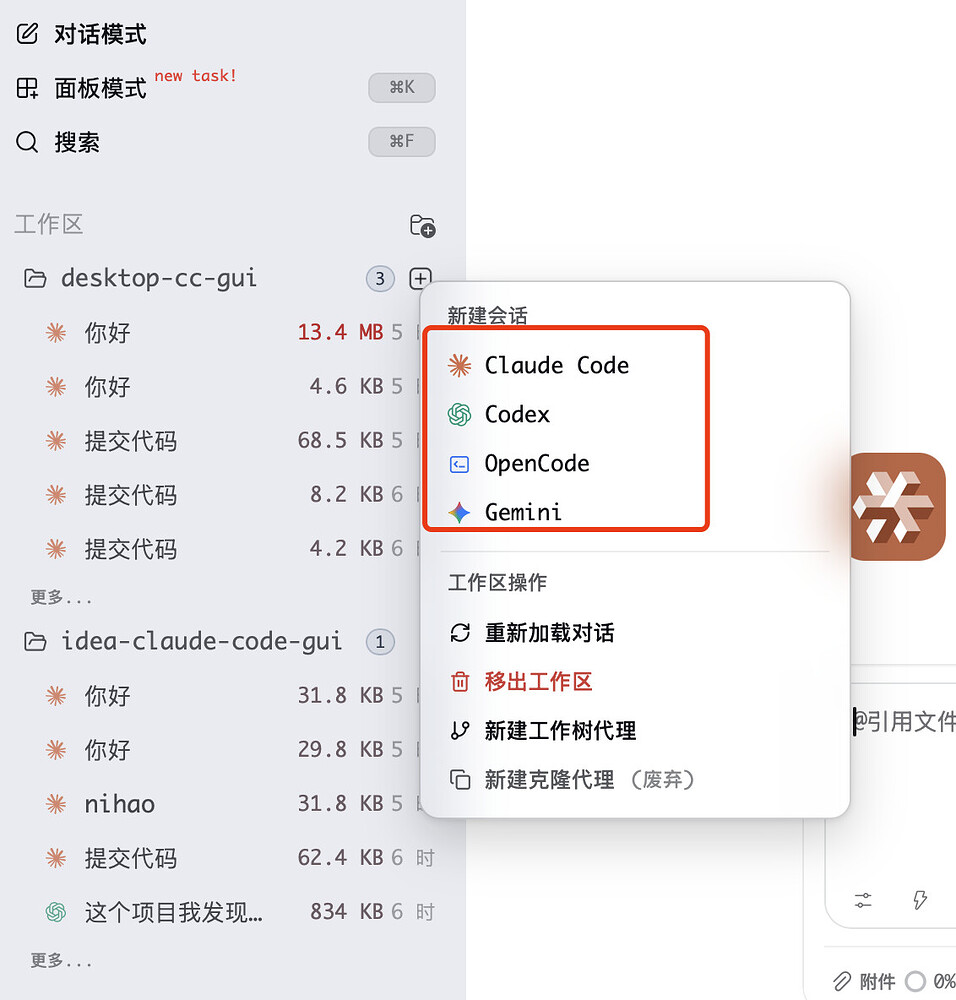
Task: Click the ⌘K shortcut badge
Action: click(x=402, y=87)
